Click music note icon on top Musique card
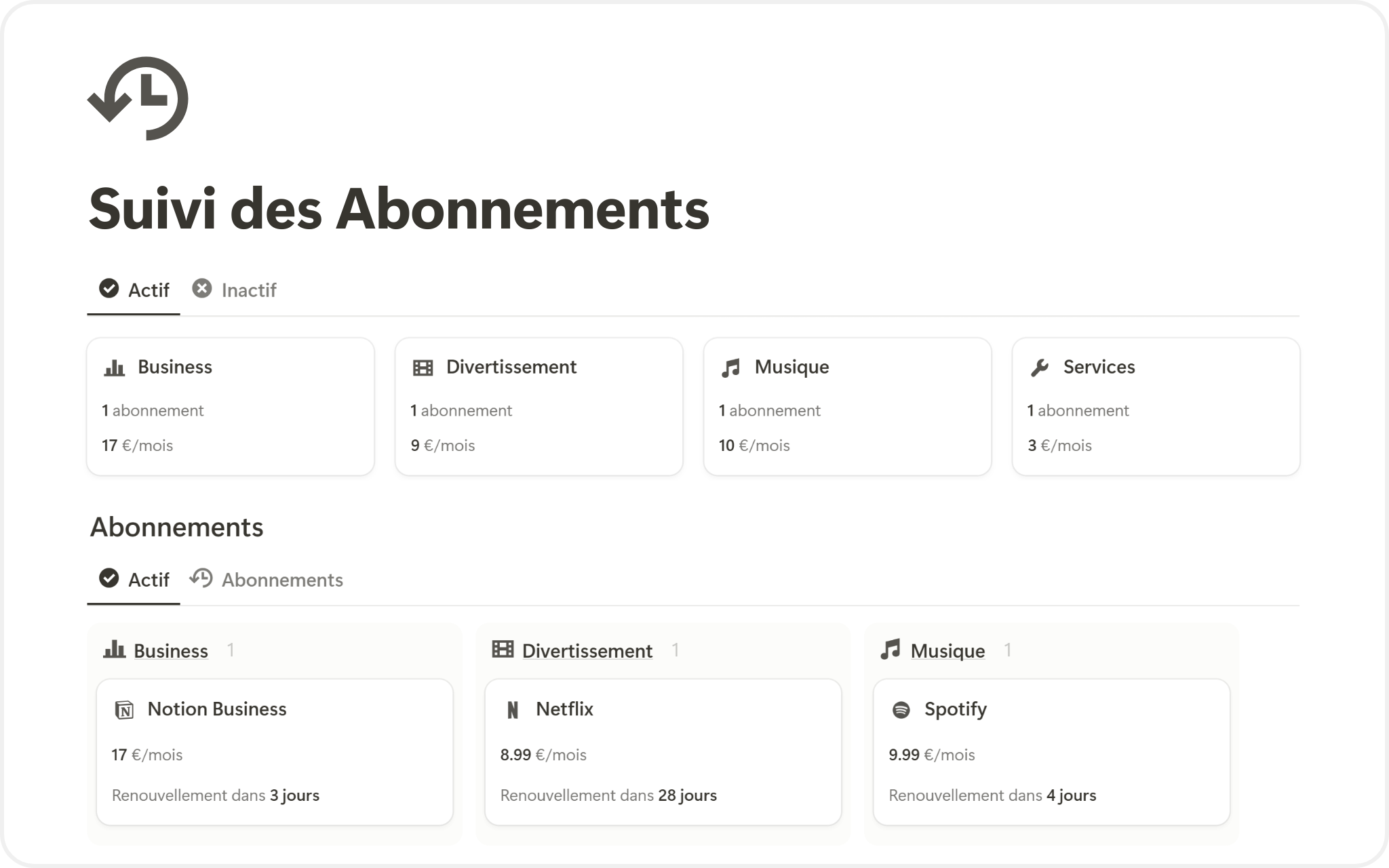 pos(730,368)
